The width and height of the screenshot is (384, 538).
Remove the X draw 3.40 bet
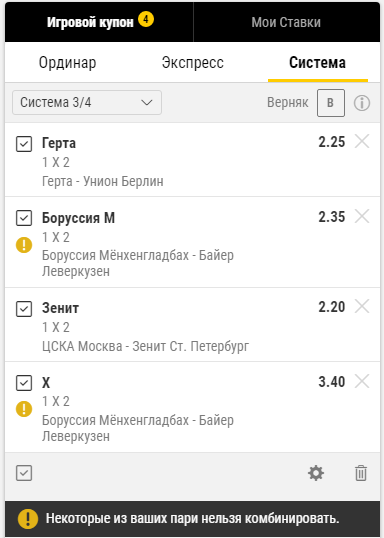[x=362, y=381]
